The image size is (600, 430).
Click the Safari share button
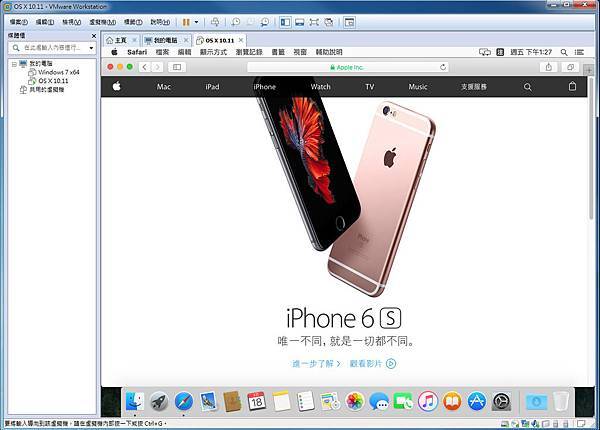pos(549,67)
